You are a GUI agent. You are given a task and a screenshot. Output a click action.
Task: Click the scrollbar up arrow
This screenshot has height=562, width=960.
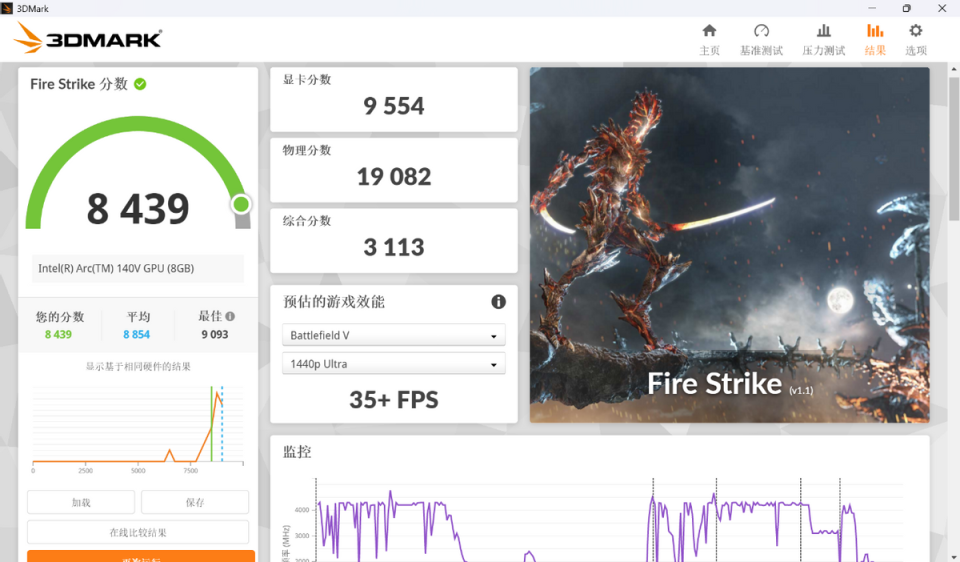point(954,69)
